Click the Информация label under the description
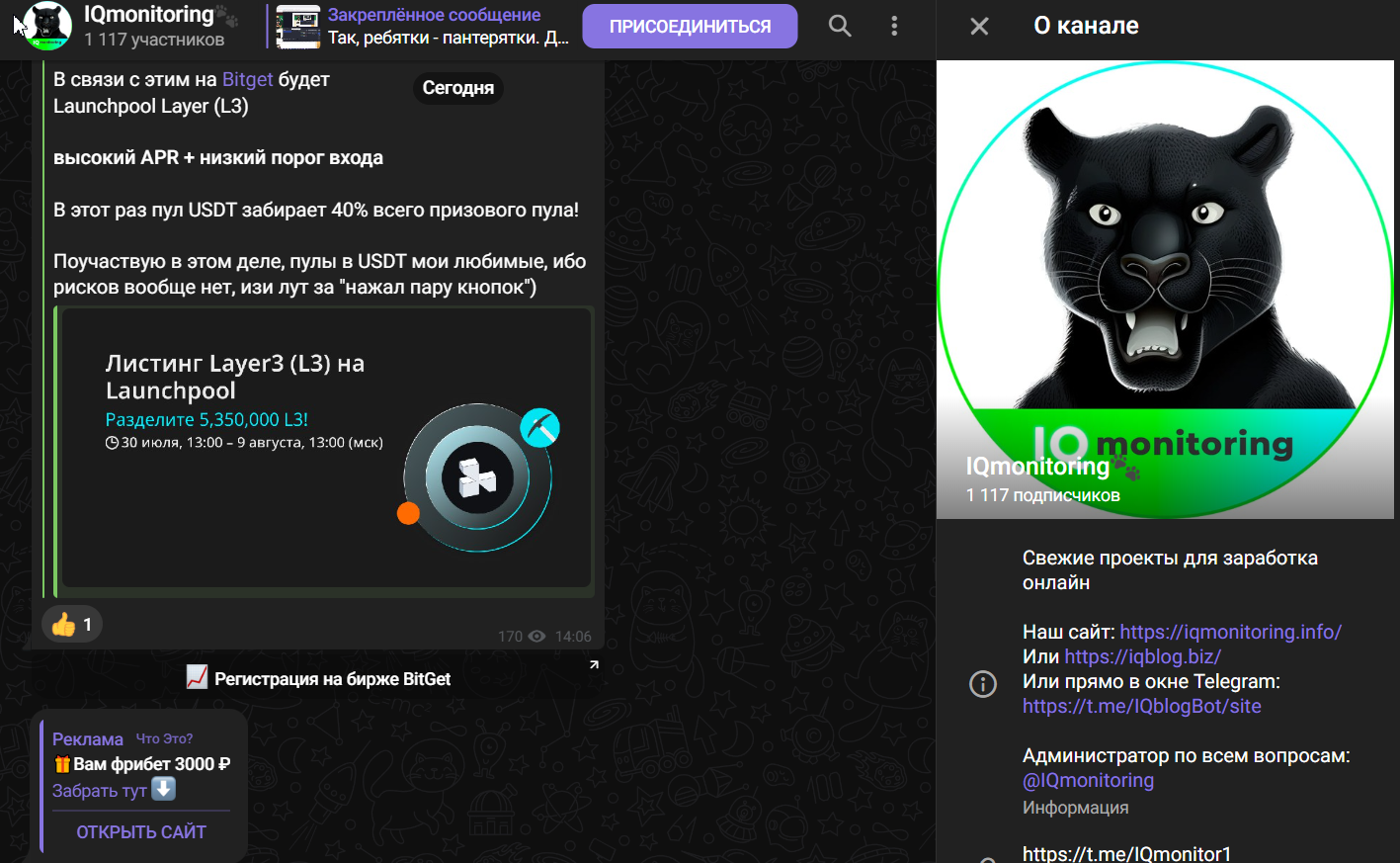 tap(1075, 808)
